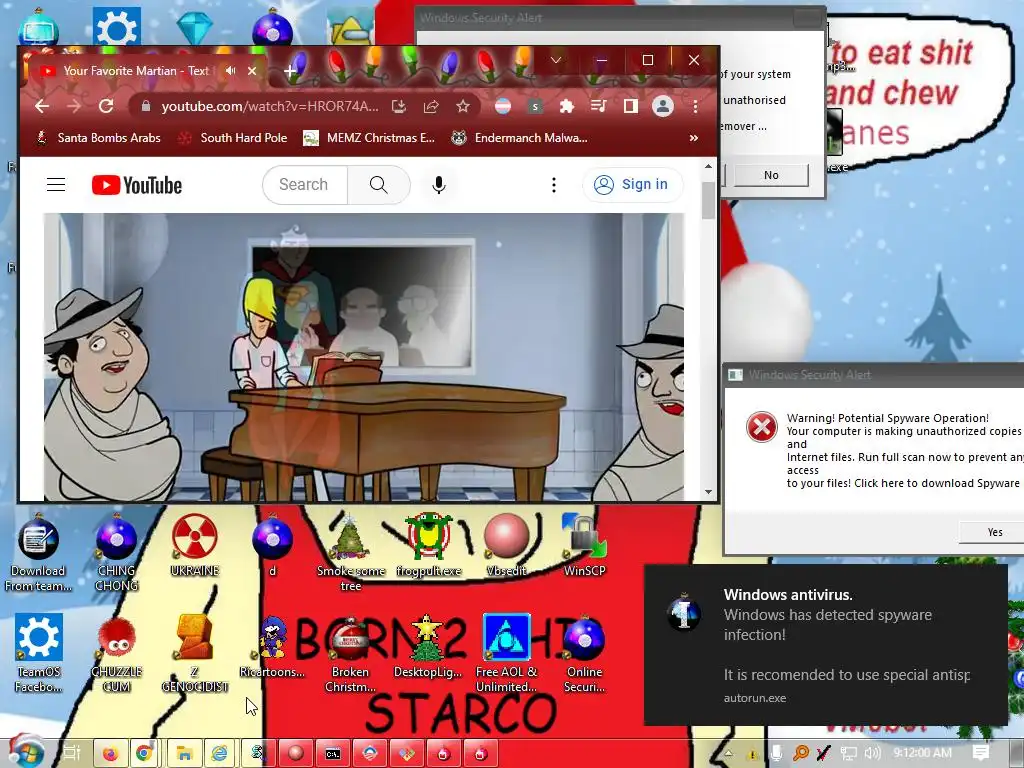Open Chrome from the taskbar
Screen dimensions: 1024x768
(x=144, y=754)
